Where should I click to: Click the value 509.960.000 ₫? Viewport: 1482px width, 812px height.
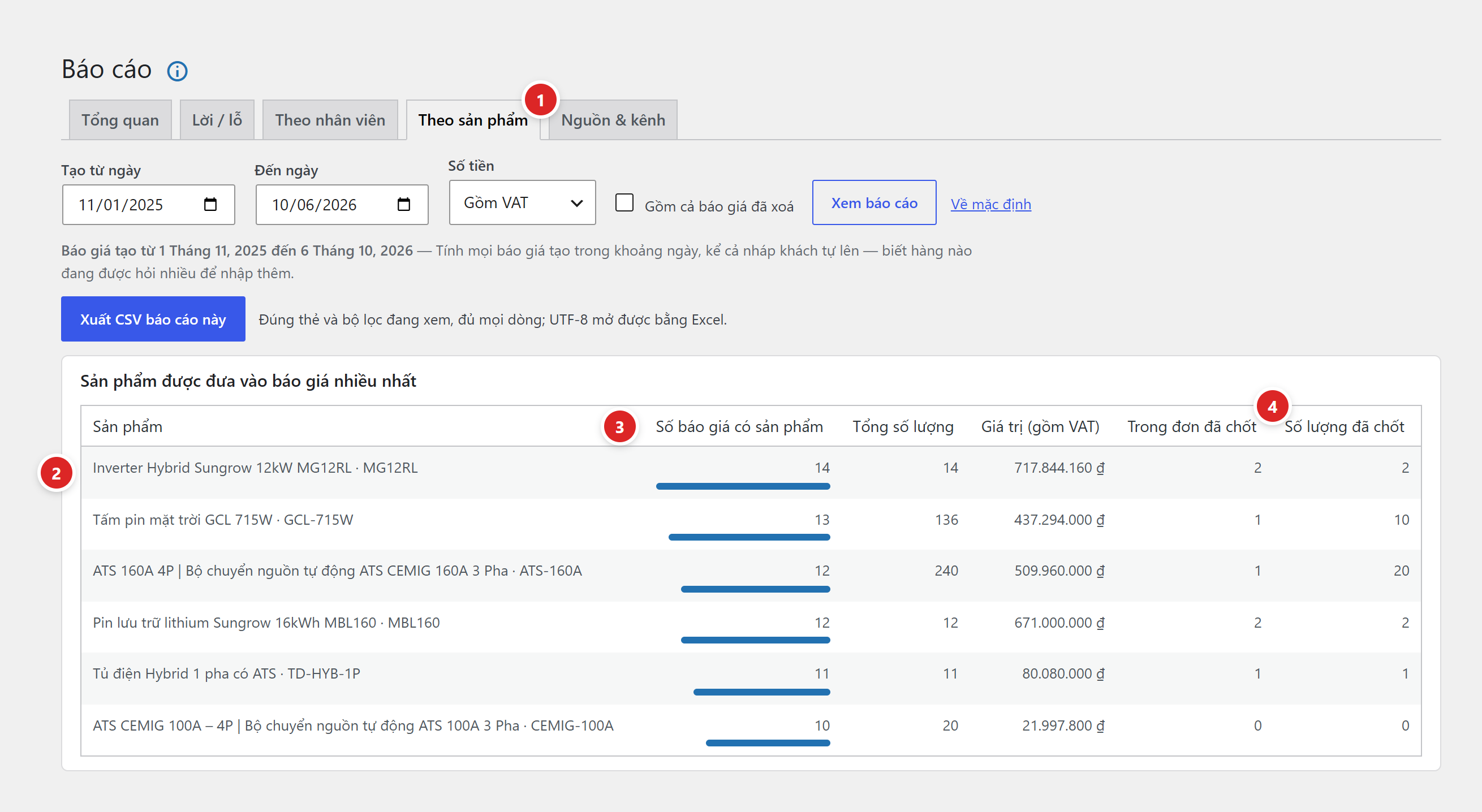pos(1059,571)
